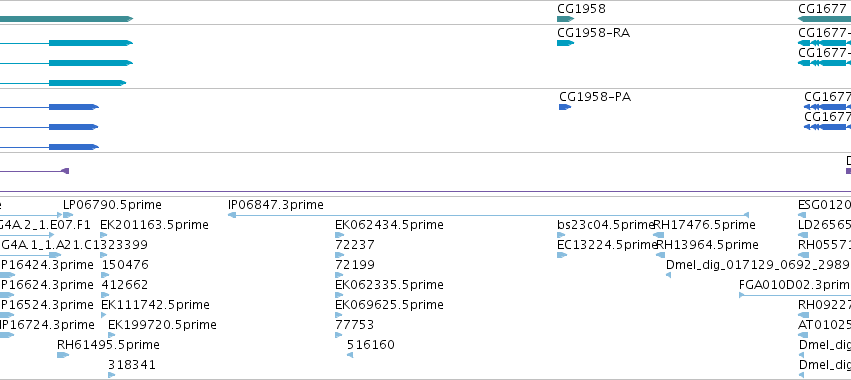The height and width of the screenshot is (380, 851).
Task: Select the EK069625.5prime EST arrow
Action: point(339,315)
